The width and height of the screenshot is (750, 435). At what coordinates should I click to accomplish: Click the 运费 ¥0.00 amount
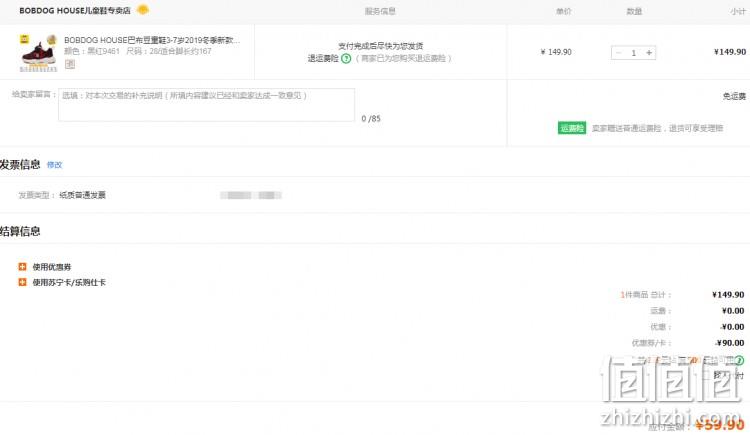[x=733, y=311]
